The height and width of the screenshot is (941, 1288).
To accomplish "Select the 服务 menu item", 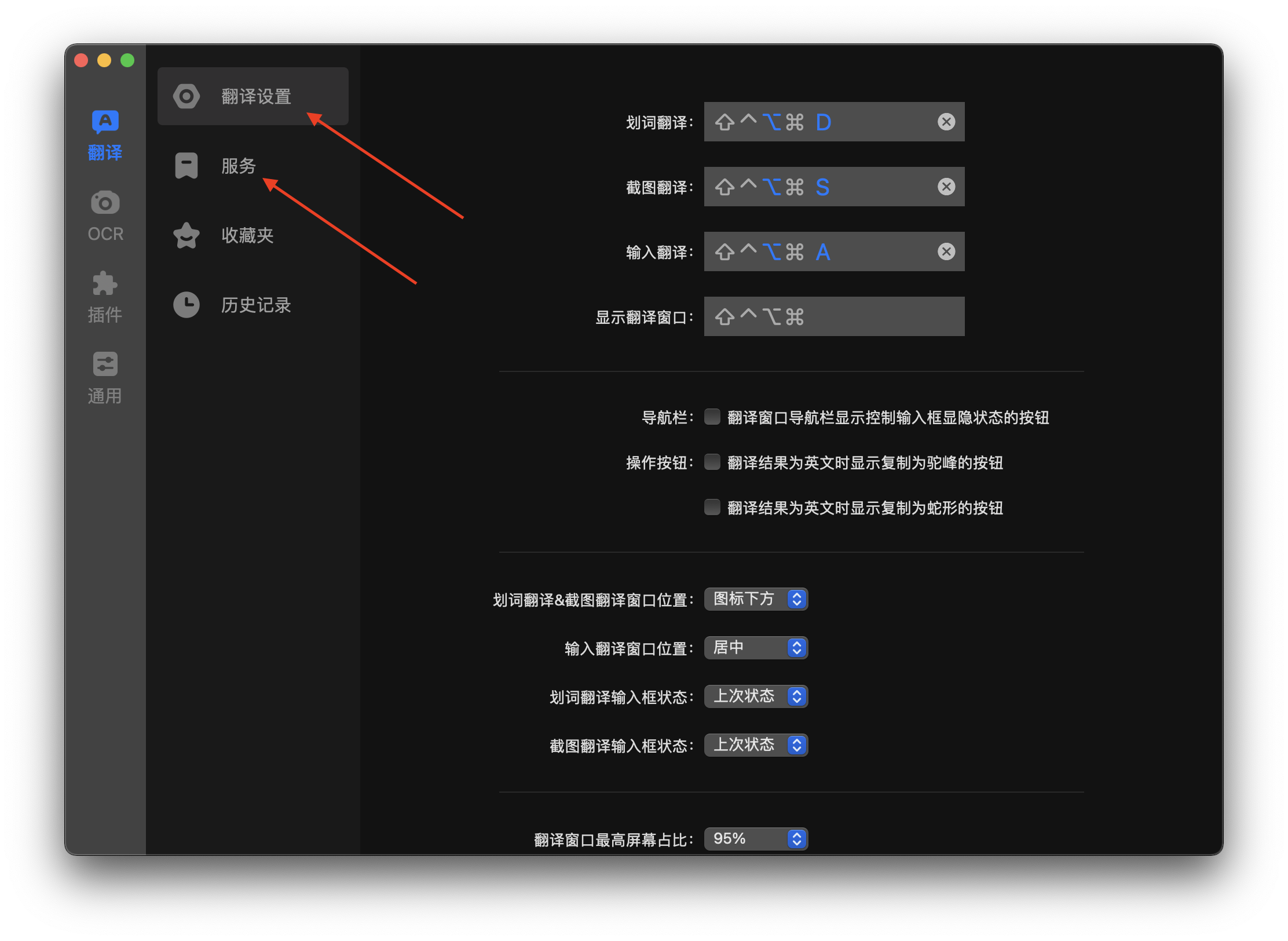I will (238, 166).
